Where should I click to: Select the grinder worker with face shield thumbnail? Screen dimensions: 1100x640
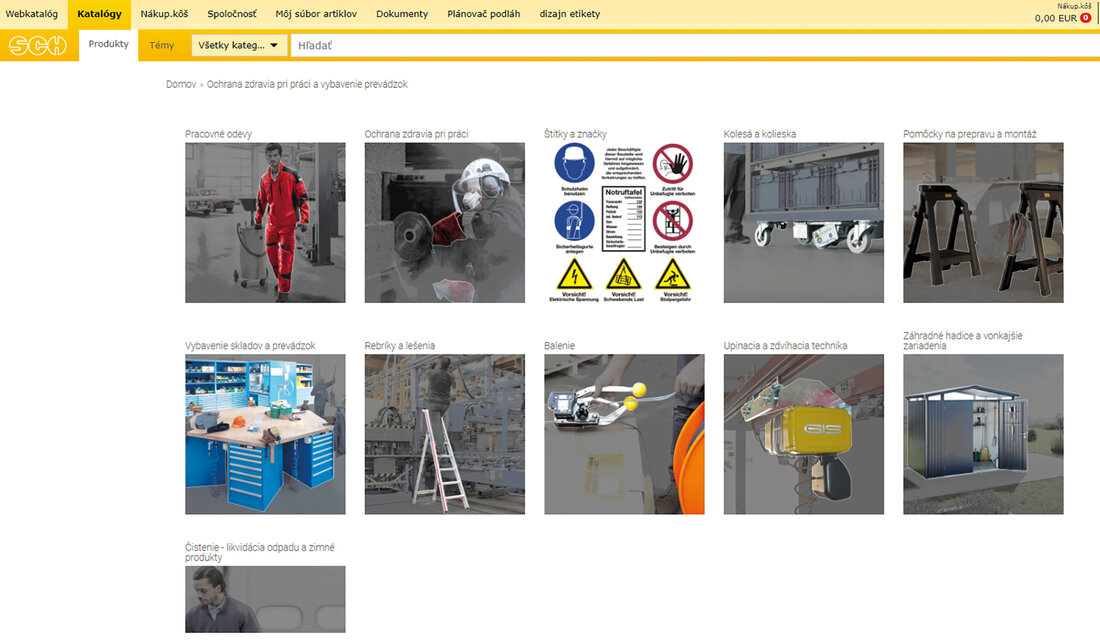[445, 223]
